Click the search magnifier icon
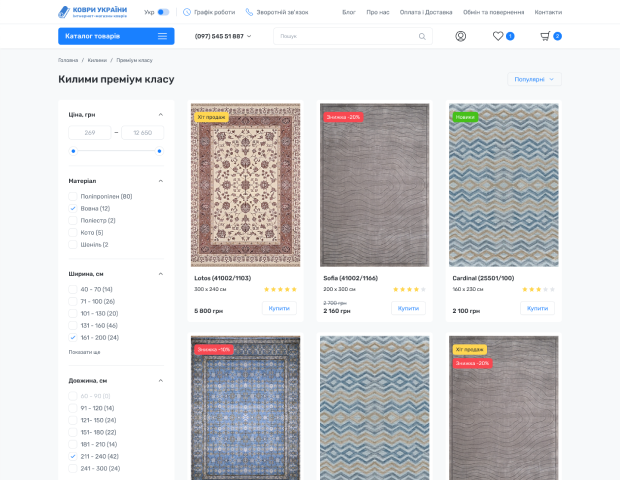This screenshot has height=480, width=620. pos(422,36)
